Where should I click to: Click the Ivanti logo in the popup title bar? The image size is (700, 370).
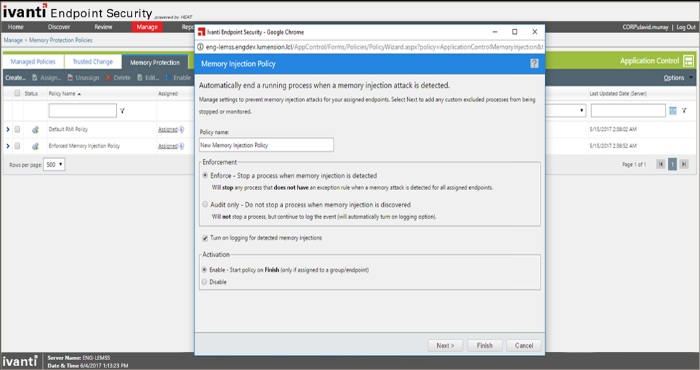coord(201,32)
